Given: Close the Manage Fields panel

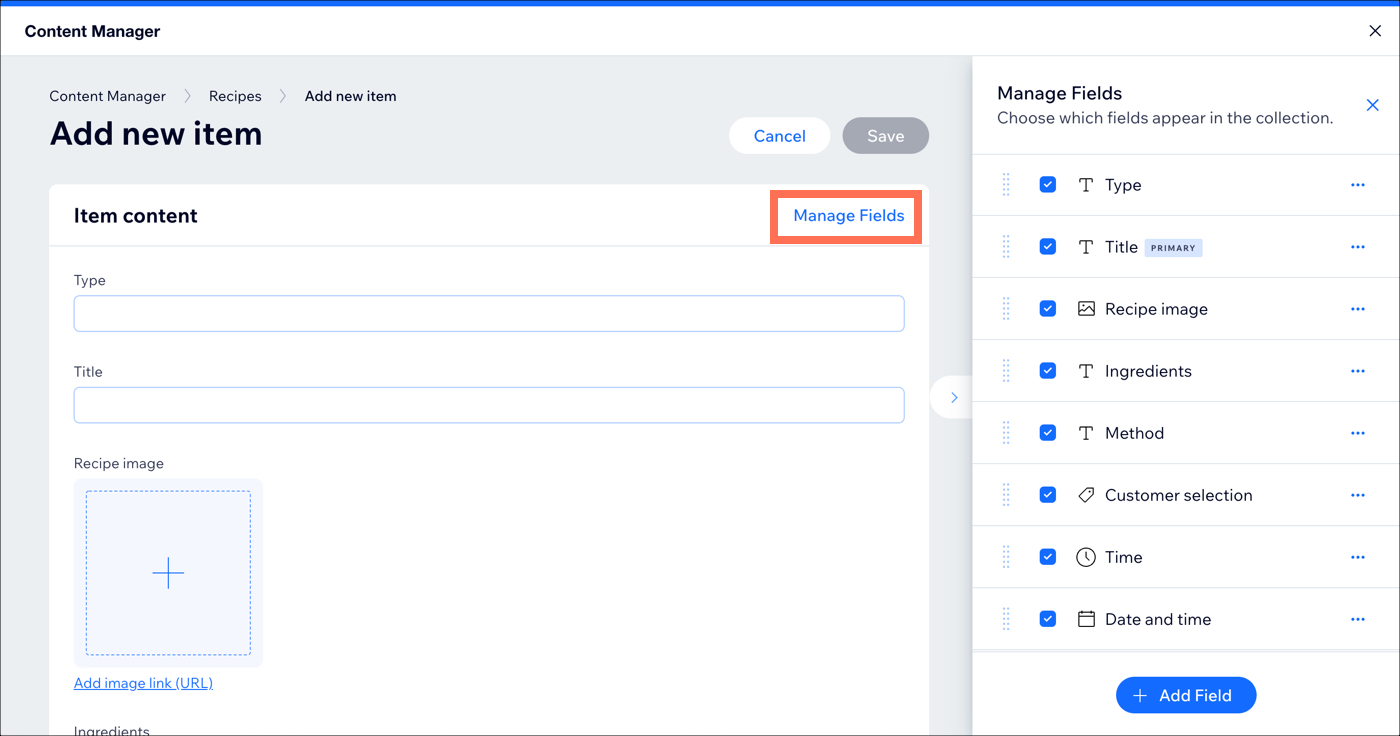Looking at the screenshot, I should [x=1372, y=105].
